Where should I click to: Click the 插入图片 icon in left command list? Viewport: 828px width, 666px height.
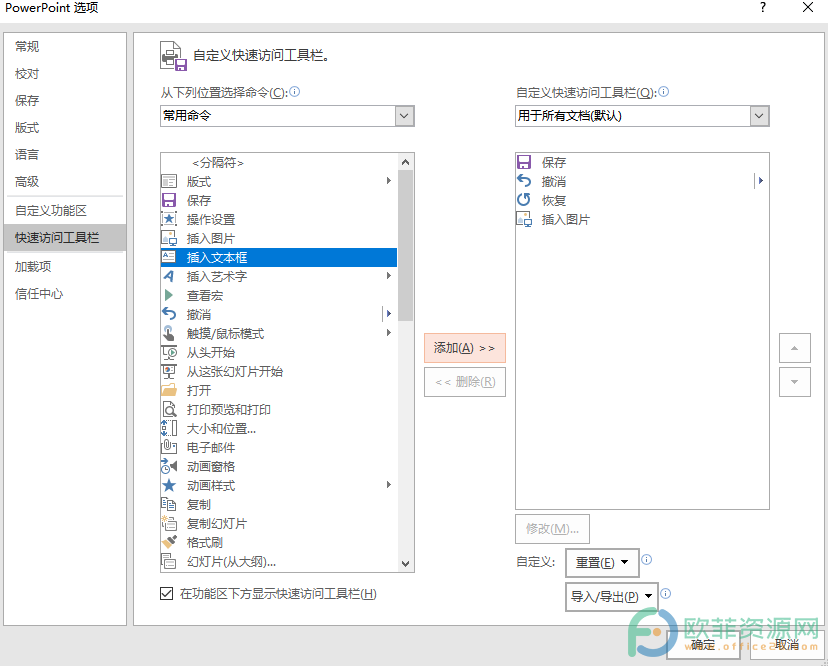(169, 239)
